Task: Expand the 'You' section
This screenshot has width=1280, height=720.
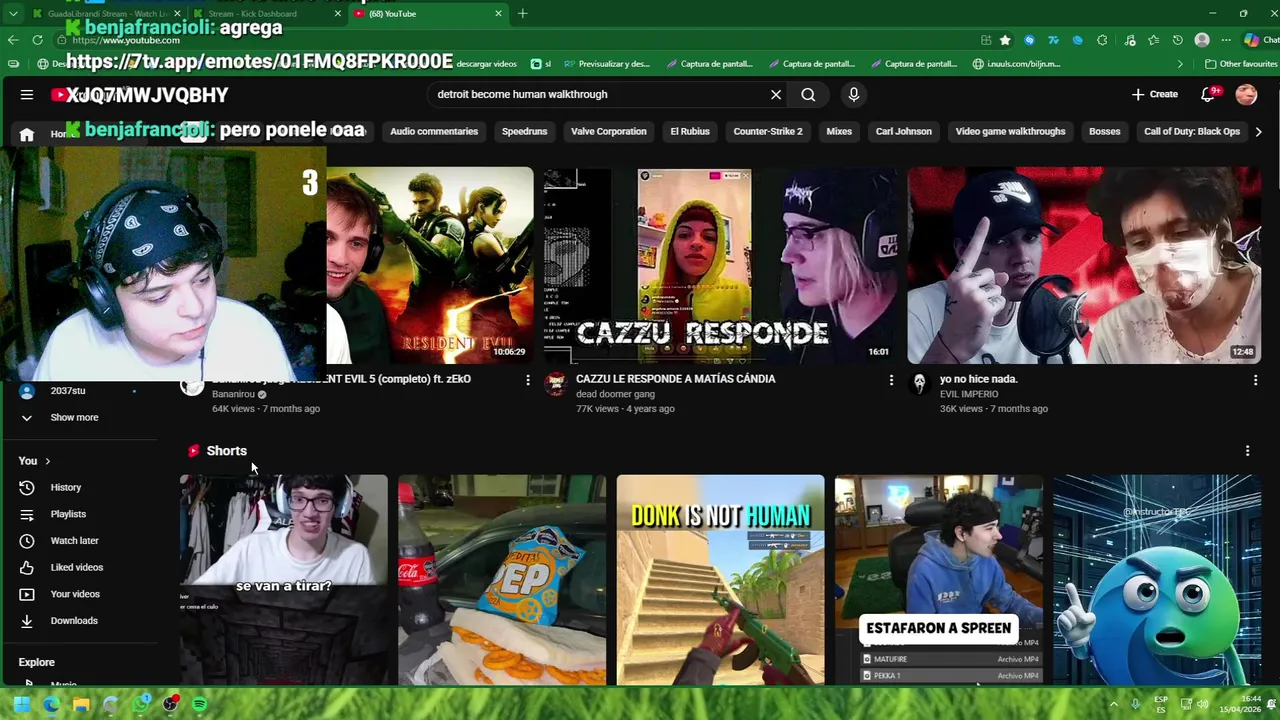Action: coord(35,461)
